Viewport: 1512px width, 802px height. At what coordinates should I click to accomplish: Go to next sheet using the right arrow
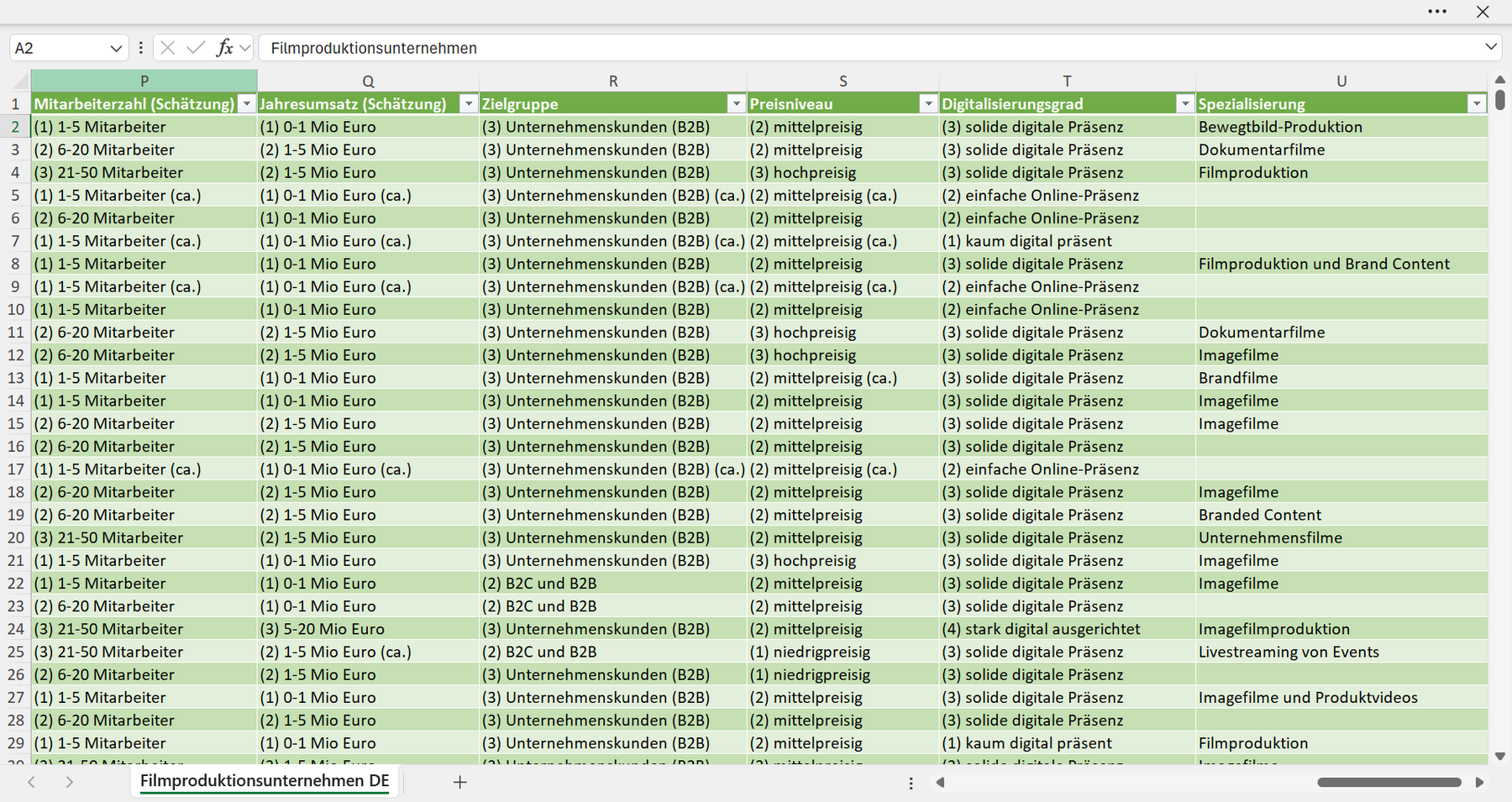70,782
